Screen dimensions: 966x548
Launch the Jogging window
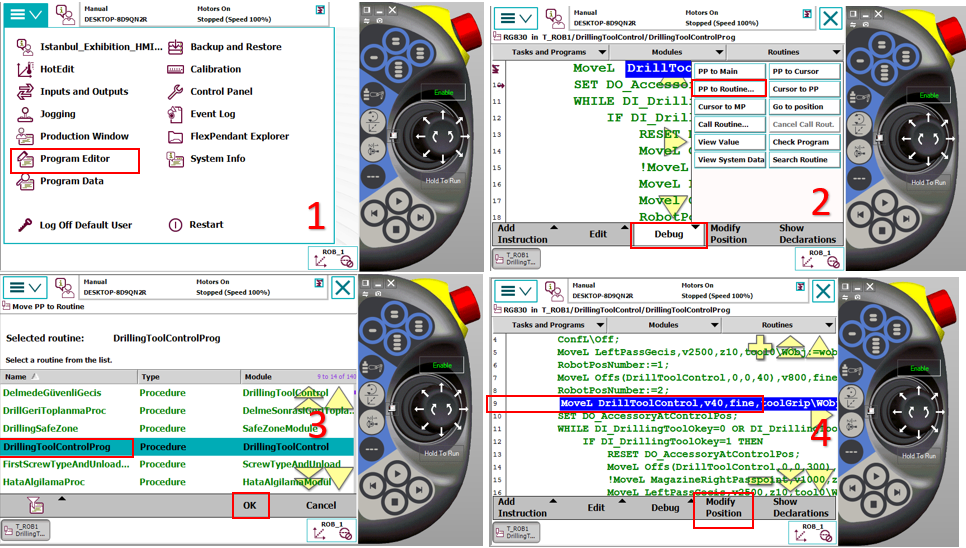pos(57,114)
